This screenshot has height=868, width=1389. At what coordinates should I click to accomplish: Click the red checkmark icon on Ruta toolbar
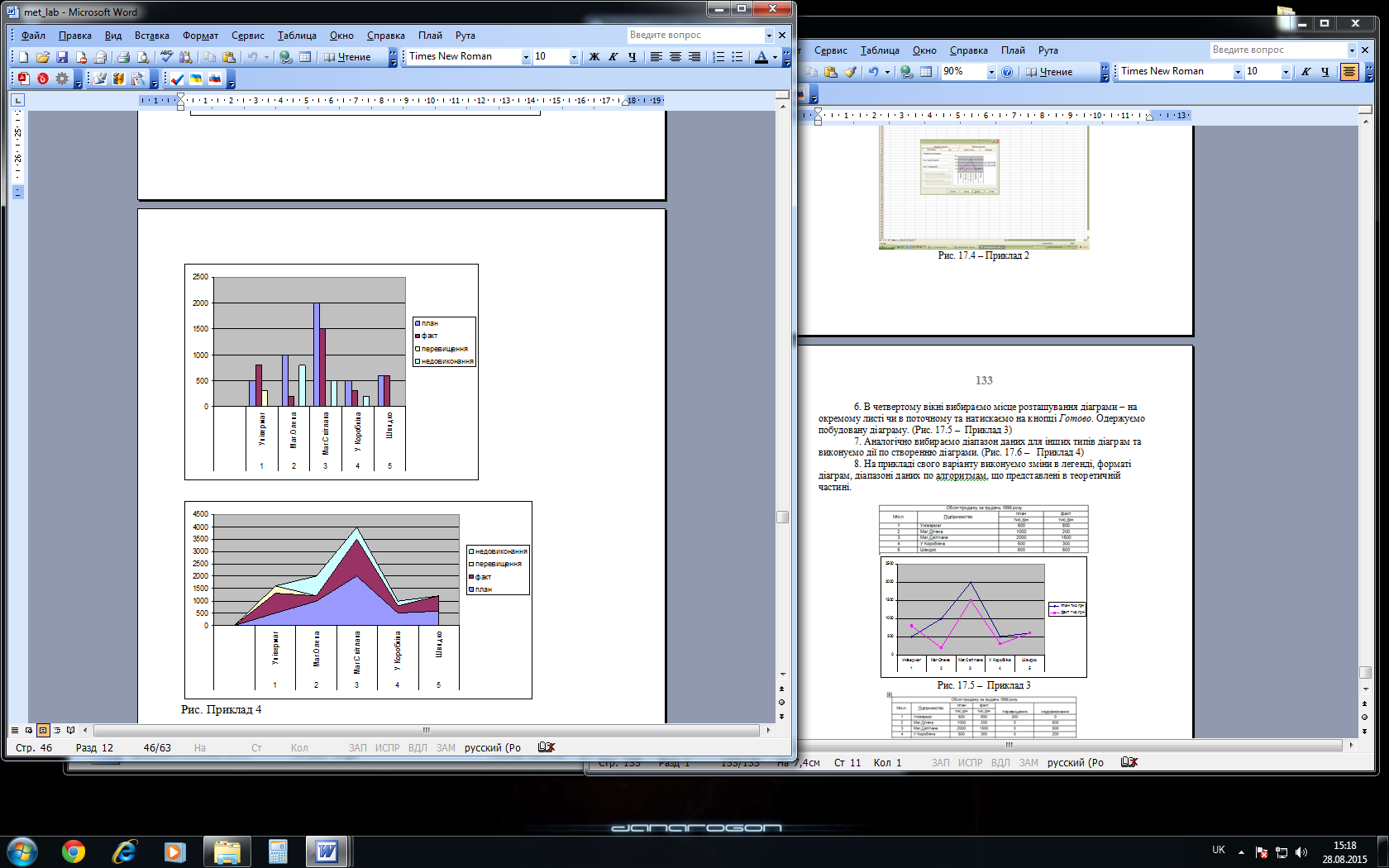tap(177, 79)
